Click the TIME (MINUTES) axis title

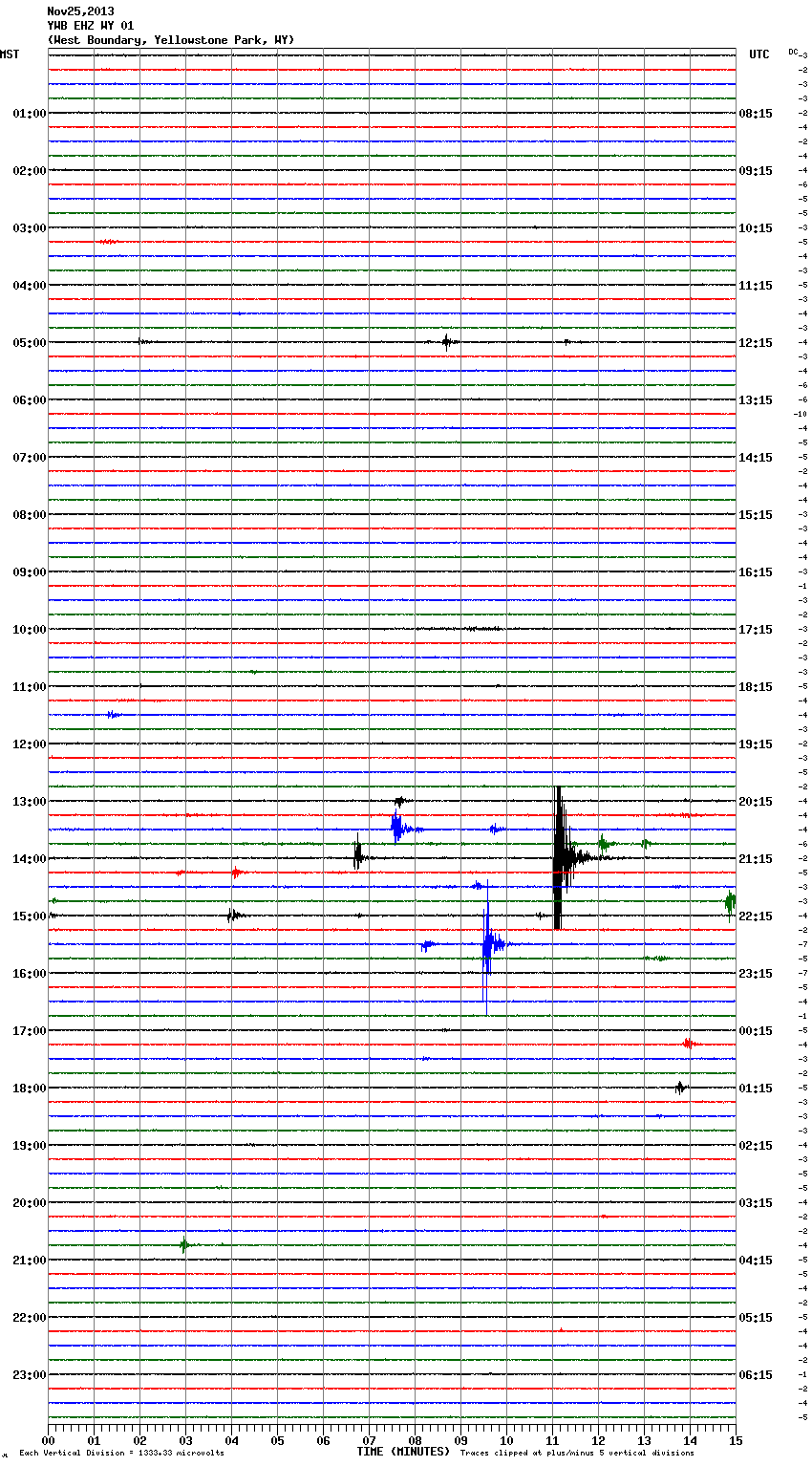tap(403, 1452)
